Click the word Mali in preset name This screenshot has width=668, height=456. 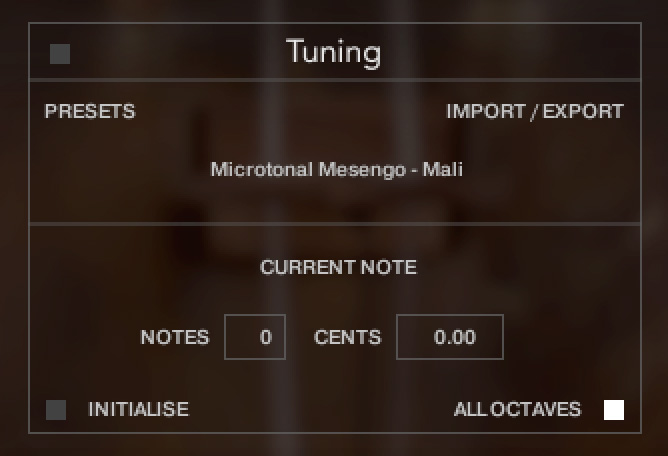coord(443,170)
